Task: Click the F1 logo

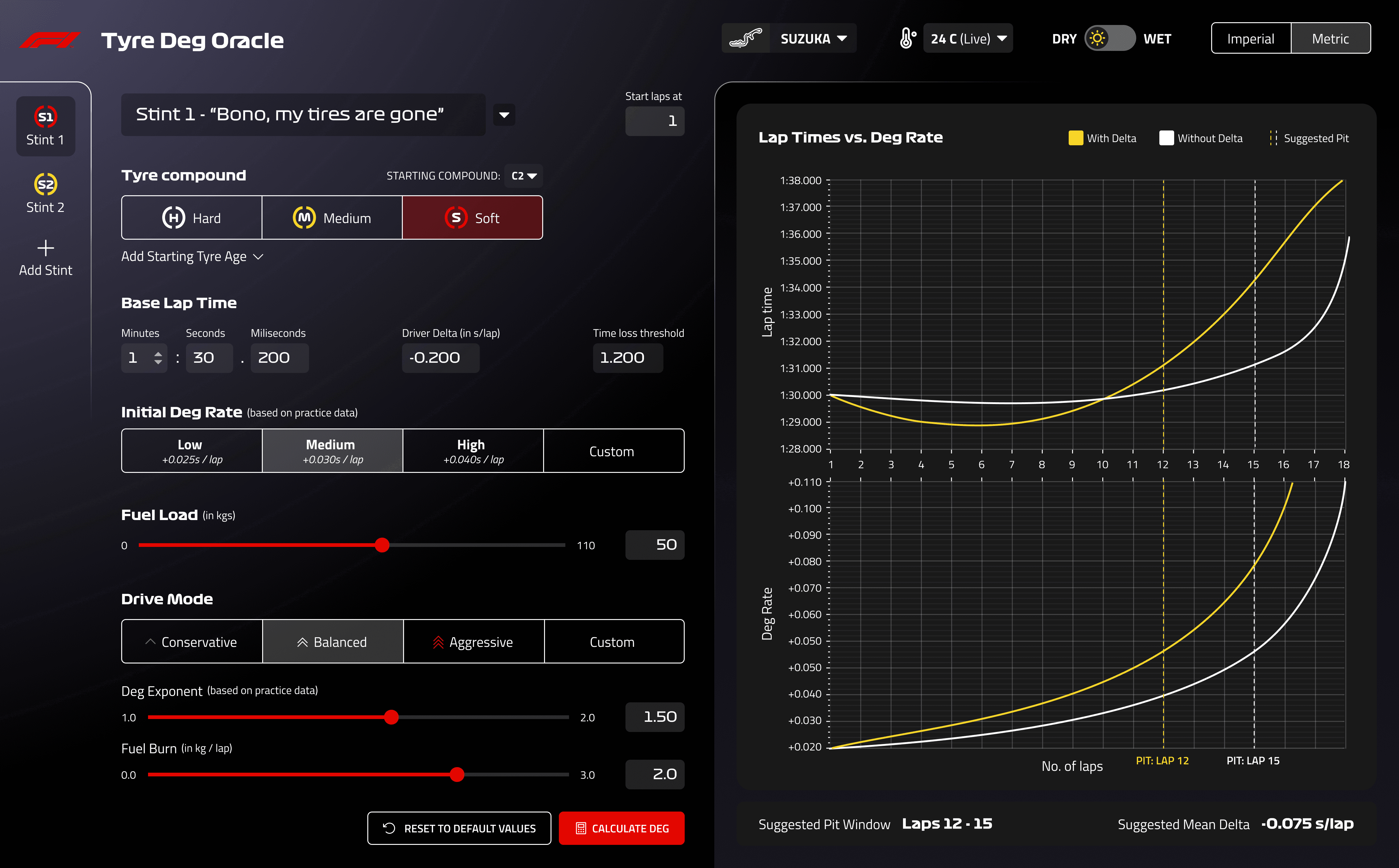Action: 50,40
